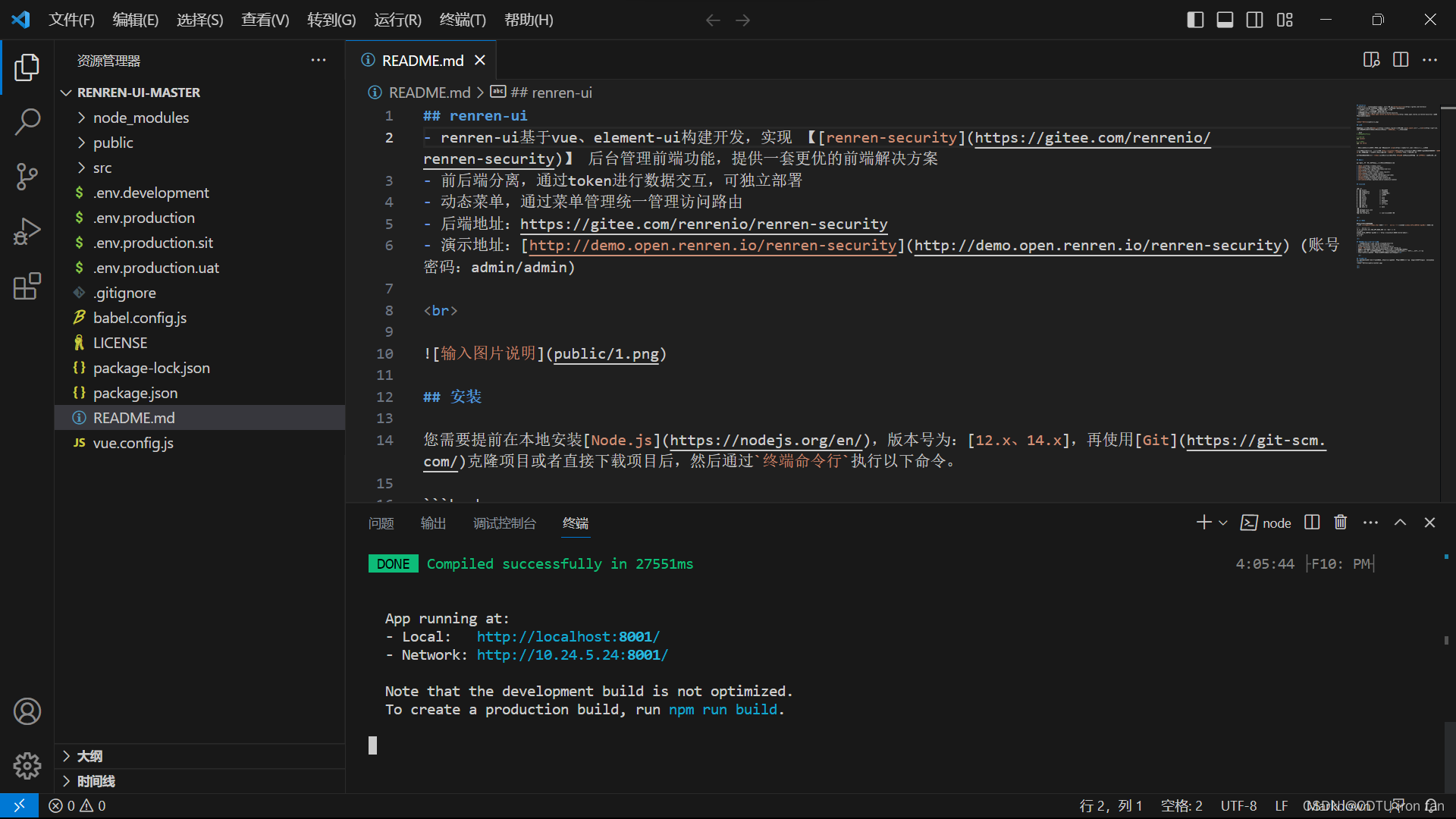Switch to the 输出 panel tab
1456x819 pixels.
433,523
